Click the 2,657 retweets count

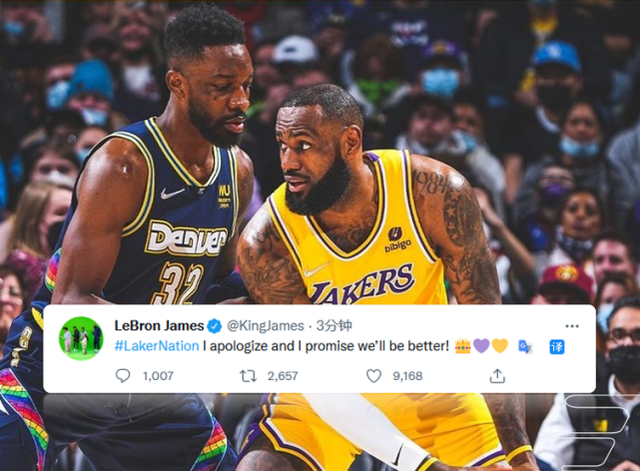pos(282,375)
